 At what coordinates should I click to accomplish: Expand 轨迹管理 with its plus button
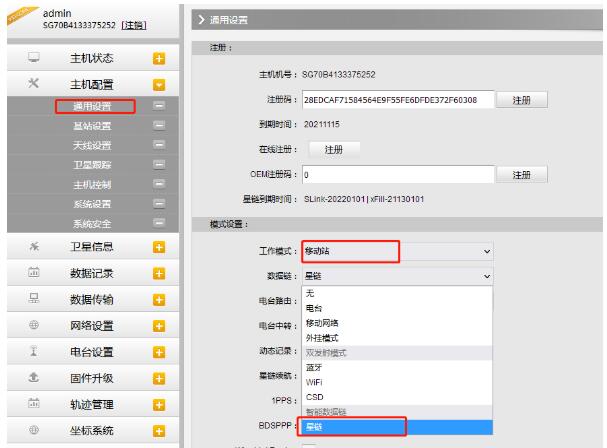pyautogui.click(x=159, y=405)
